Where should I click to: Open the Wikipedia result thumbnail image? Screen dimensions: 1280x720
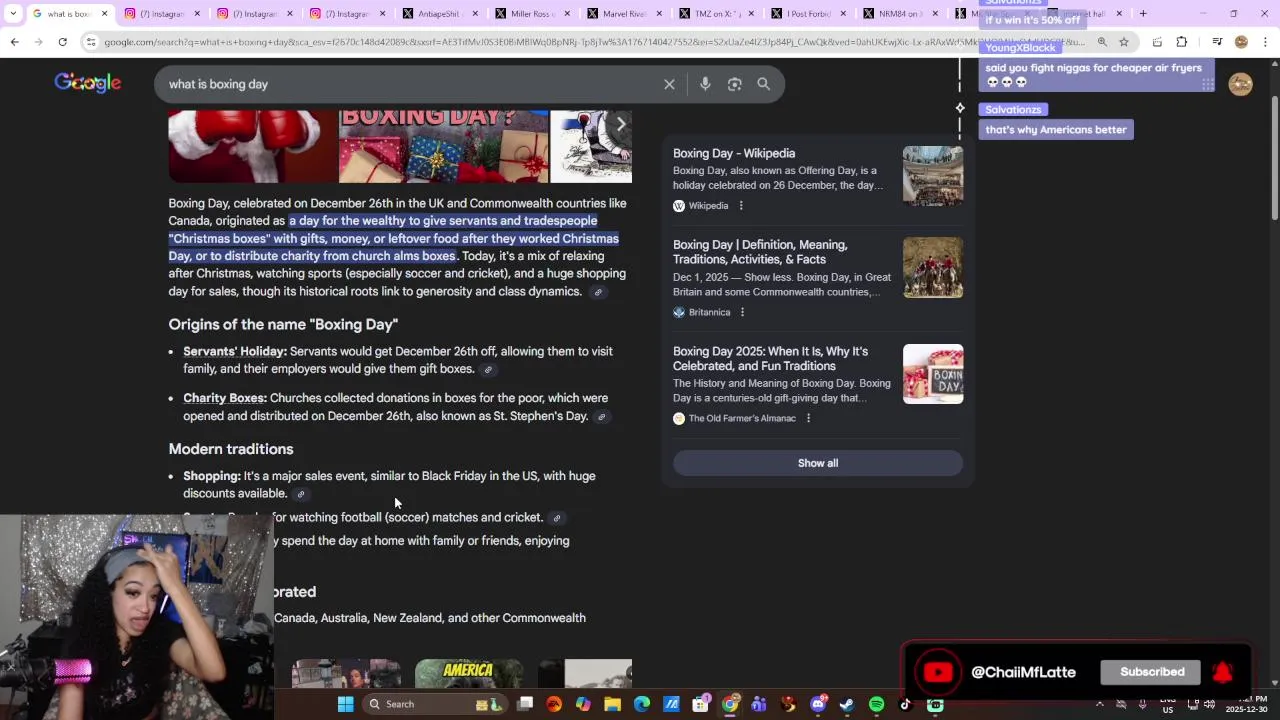[x=933, y=176]
